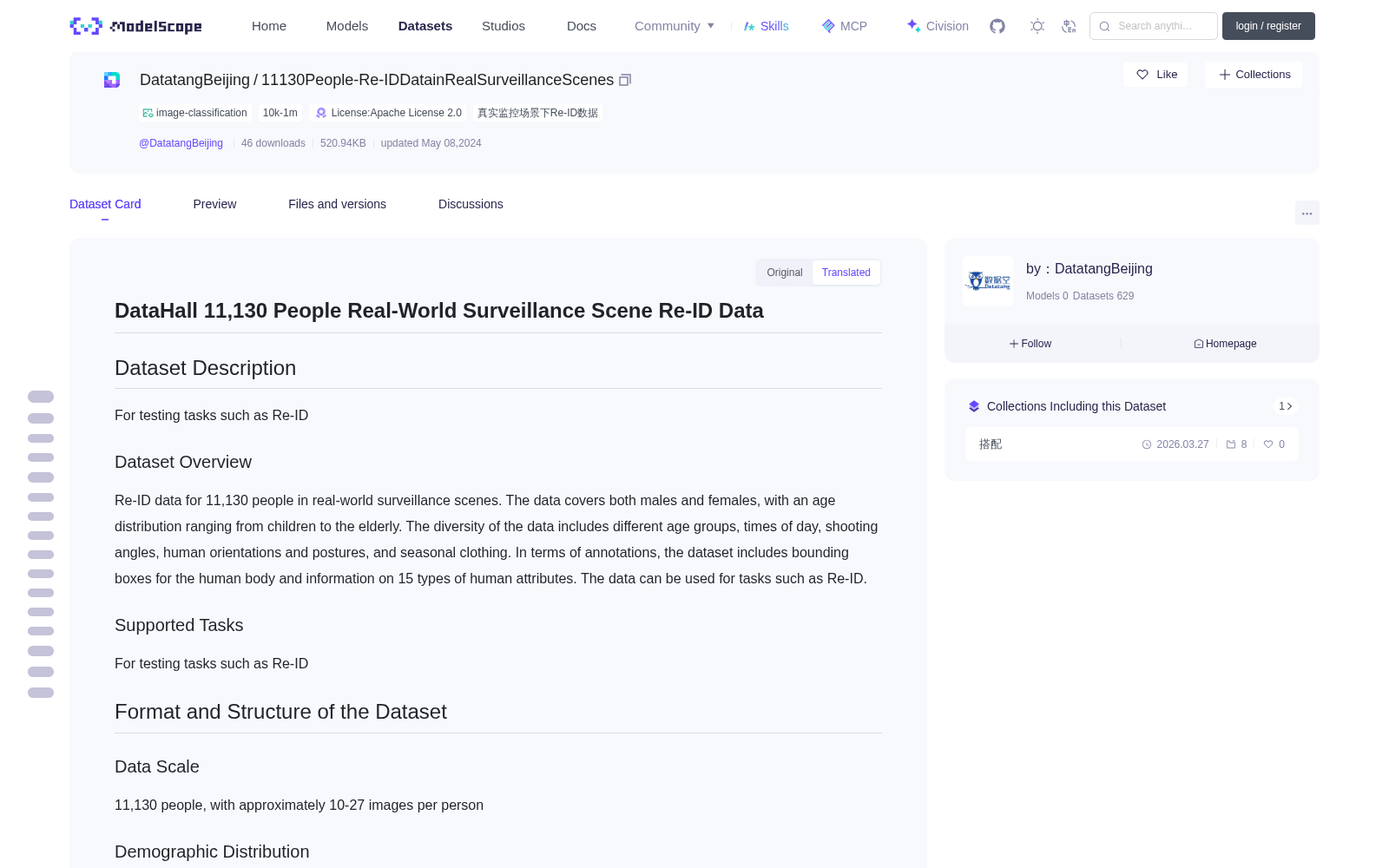Like this dataset

pos(1156,75)
